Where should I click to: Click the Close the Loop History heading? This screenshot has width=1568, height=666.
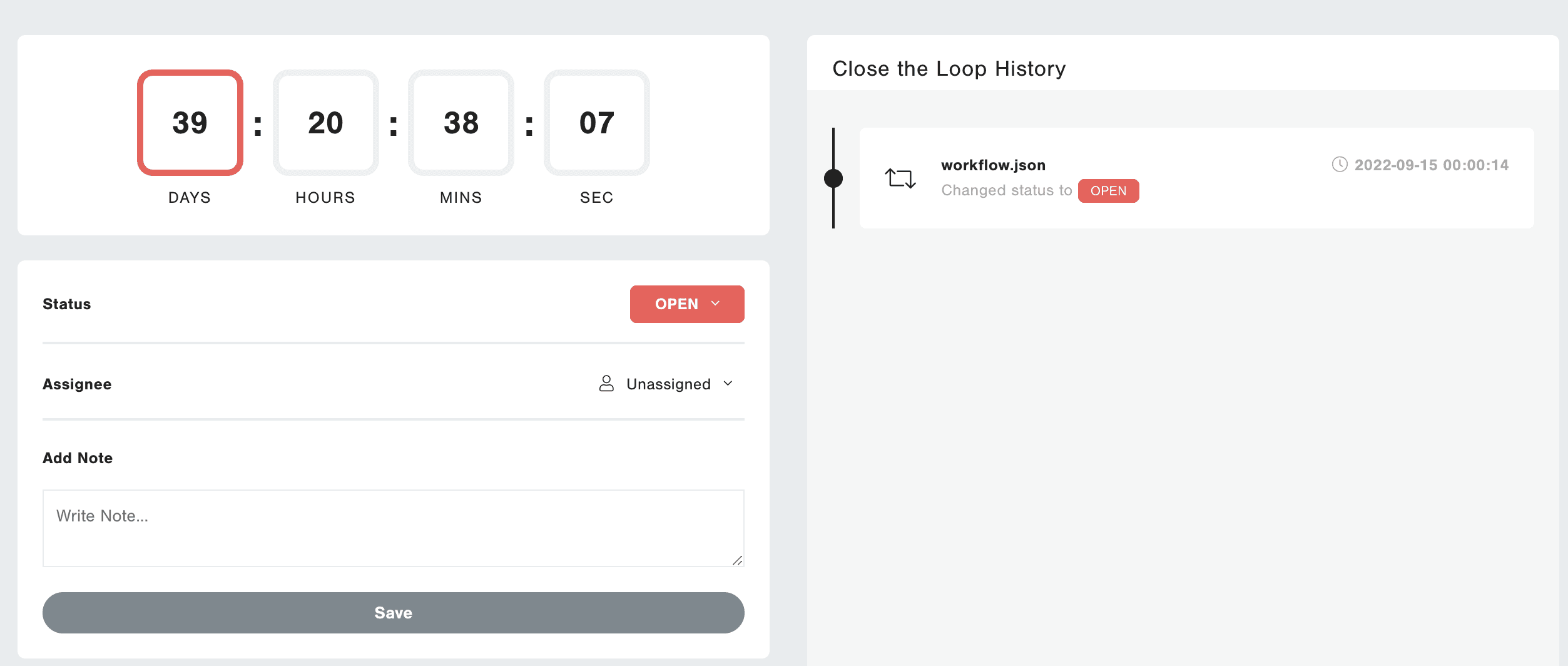949,69
